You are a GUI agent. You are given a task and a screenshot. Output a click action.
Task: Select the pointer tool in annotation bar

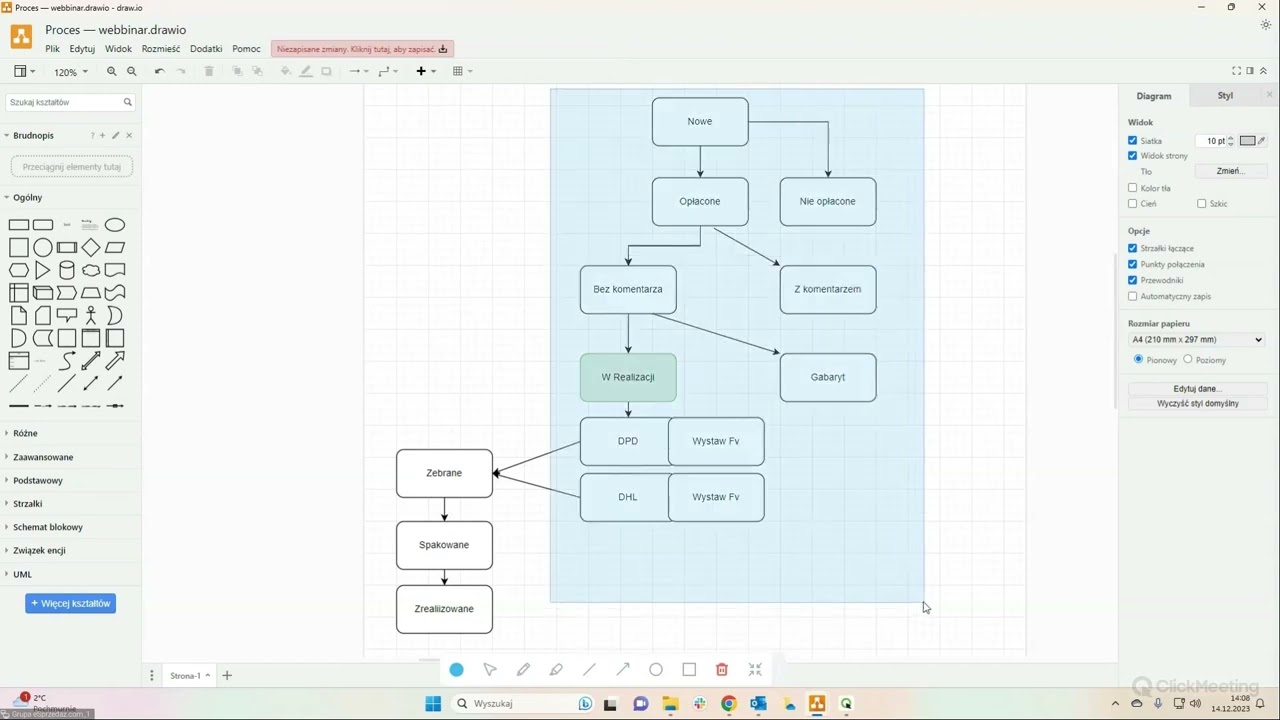[490, 669]
